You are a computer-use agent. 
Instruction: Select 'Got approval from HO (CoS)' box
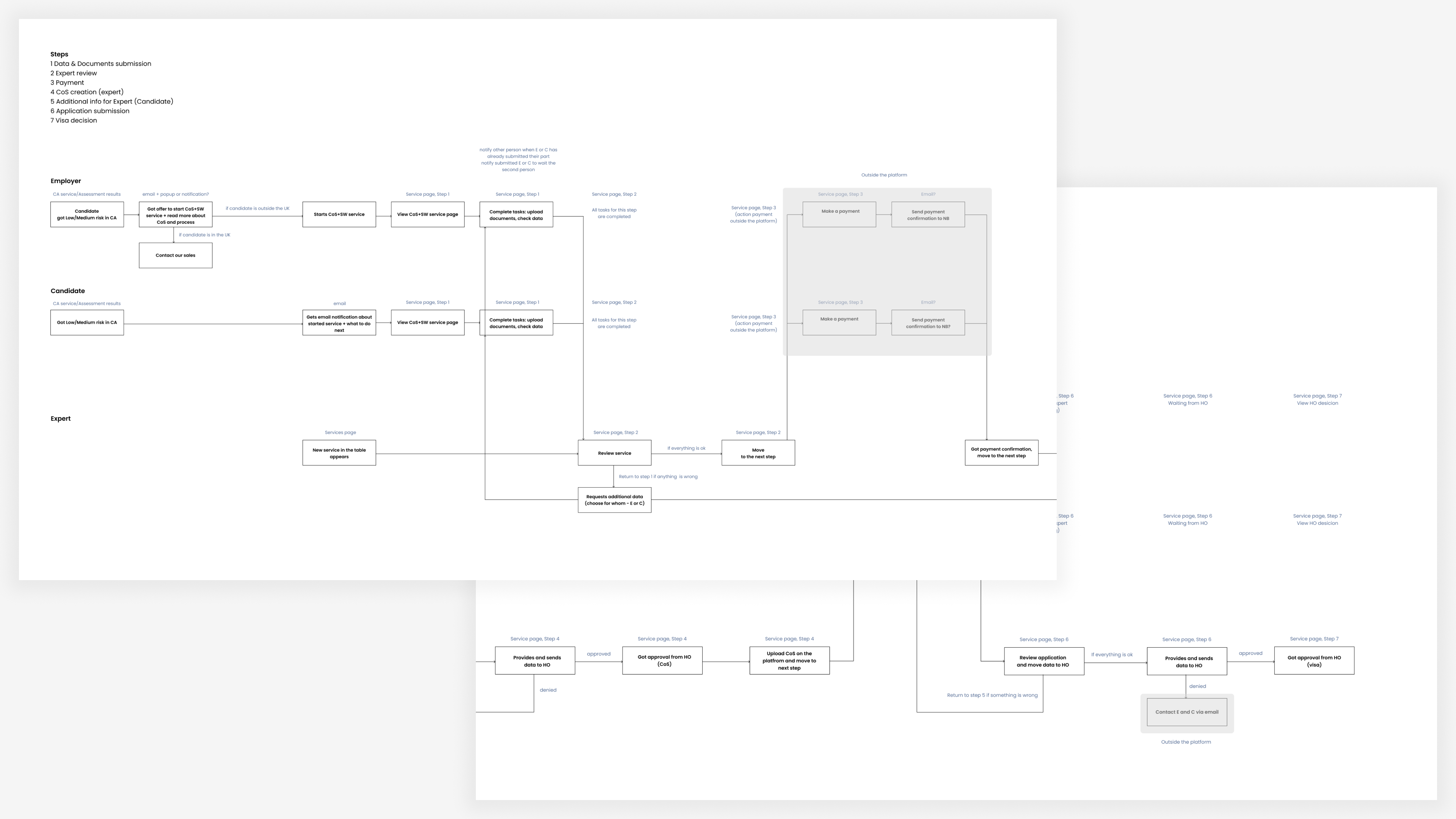click(662, 660)
